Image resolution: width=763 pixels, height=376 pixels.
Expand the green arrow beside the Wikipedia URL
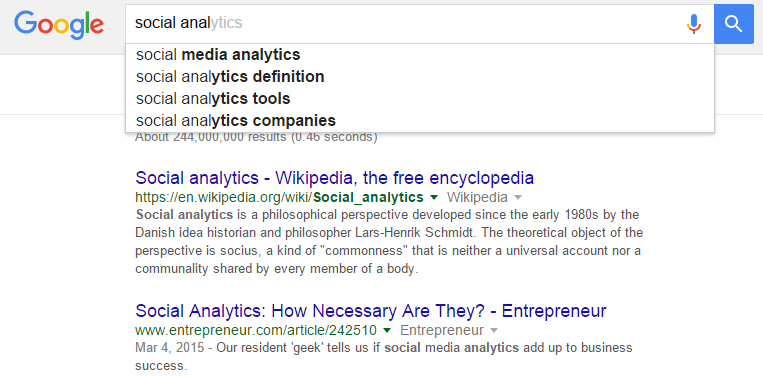(x=435, y=197)
